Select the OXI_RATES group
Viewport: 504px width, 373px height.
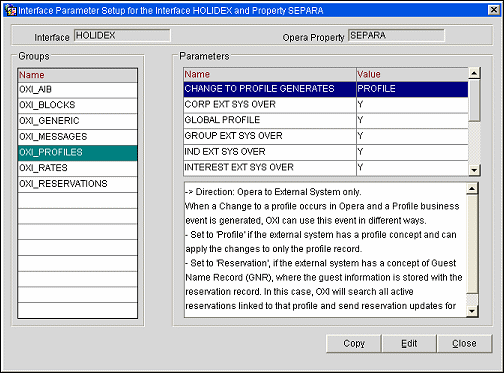click(x=77, y=168)
